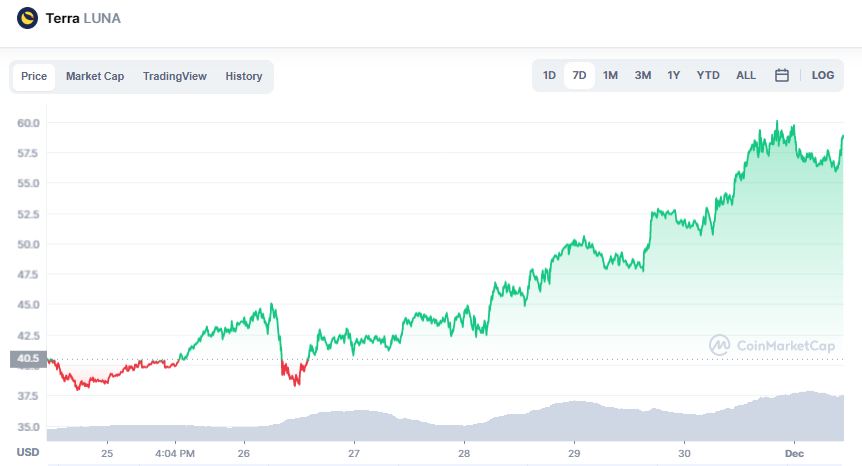Select the 1D time range
The width and height of the screenshot is (862, 466).
[x=549, y=75]
